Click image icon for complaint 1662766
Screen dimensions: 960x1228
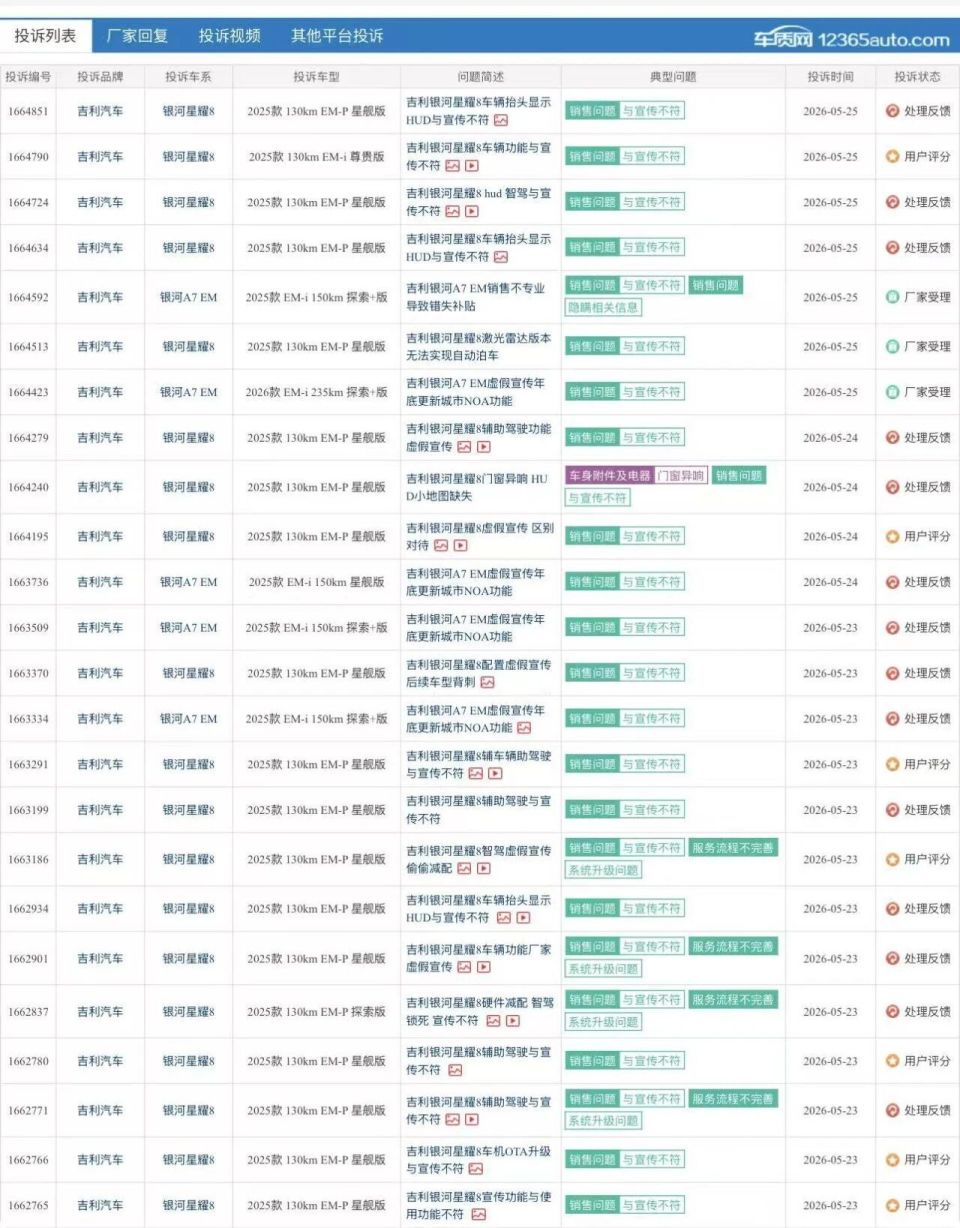476,1169
